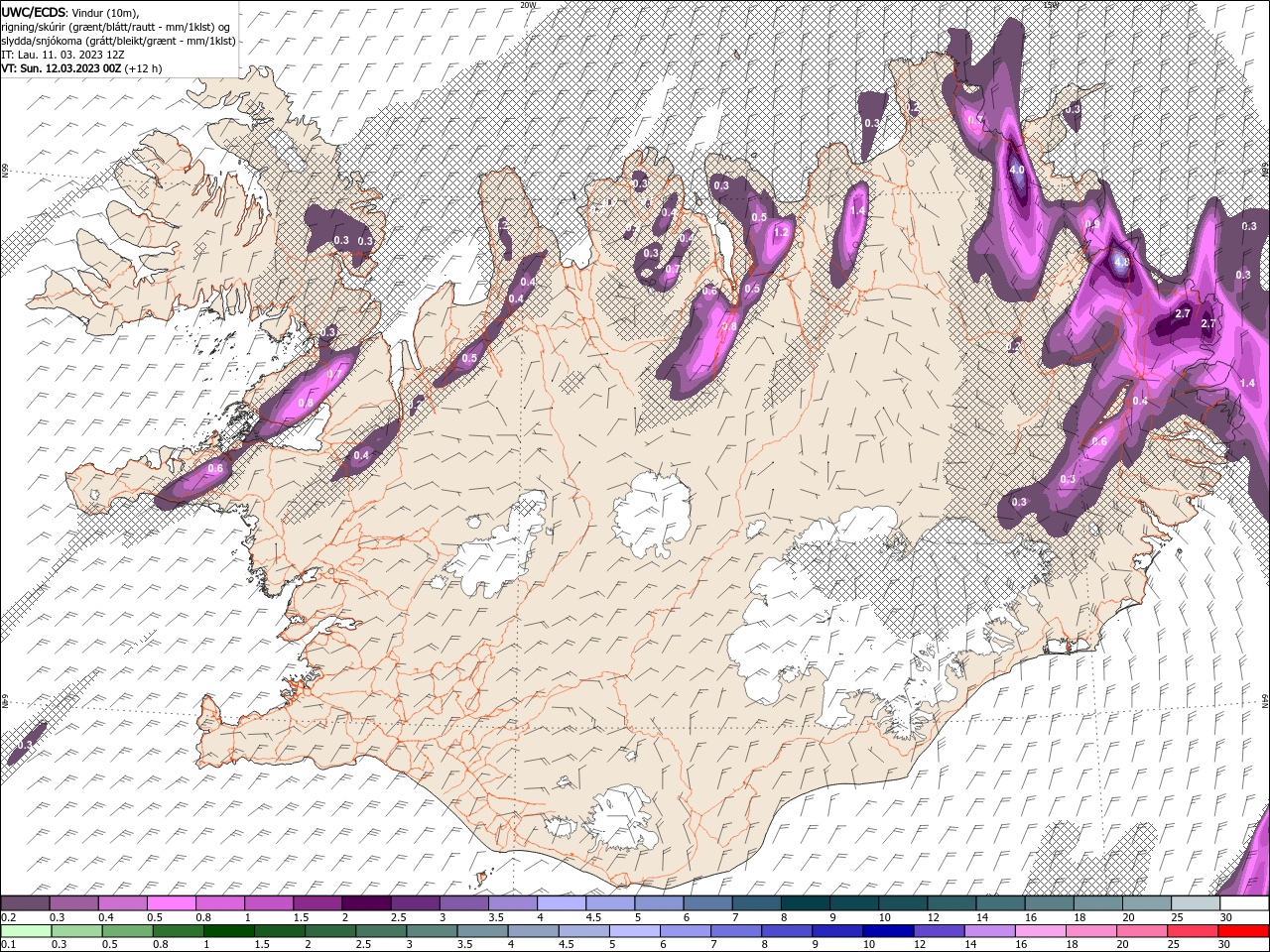This screenshot has width=1270, height=952.
Task: Click the bright red swatch ending the lower scale
Action: tap(1243, 931)
